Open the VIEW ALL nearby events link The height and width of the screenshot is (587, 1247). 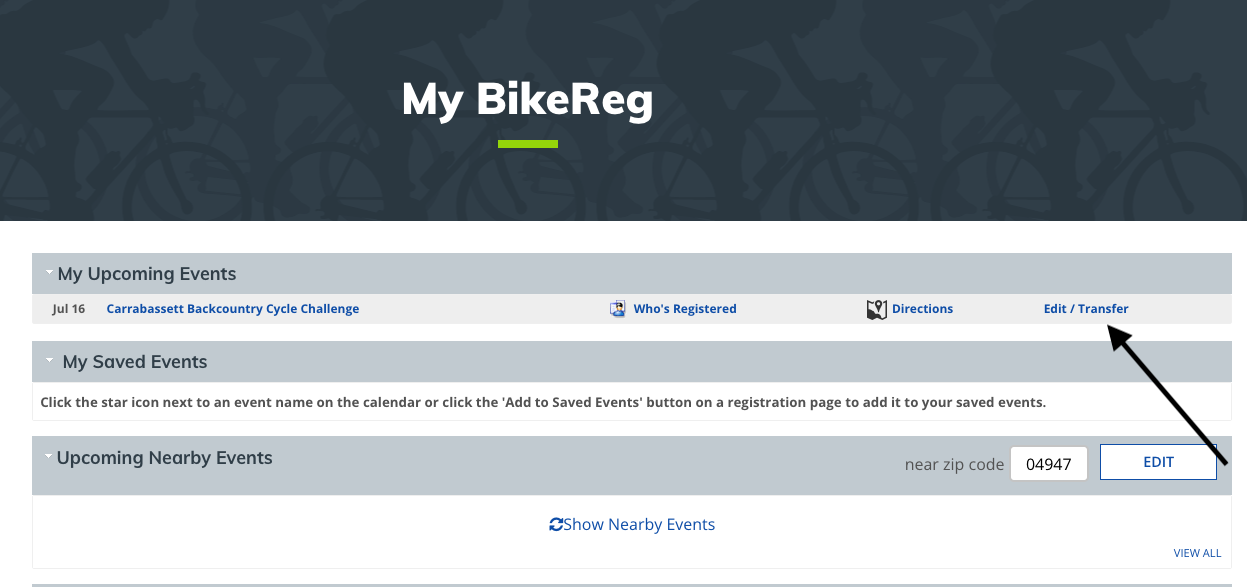click(x=1197, y=553)
